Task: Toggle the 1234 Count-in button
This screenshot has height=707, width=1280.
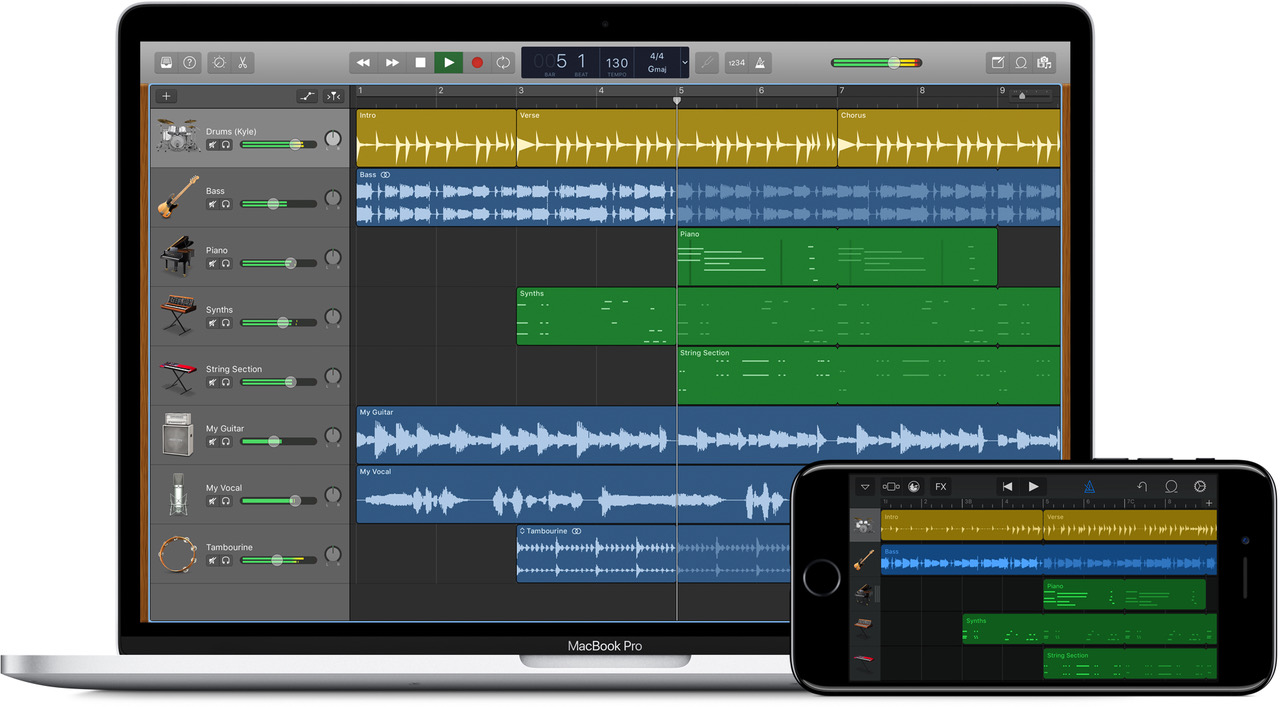Action: click(x=737, y=63)
